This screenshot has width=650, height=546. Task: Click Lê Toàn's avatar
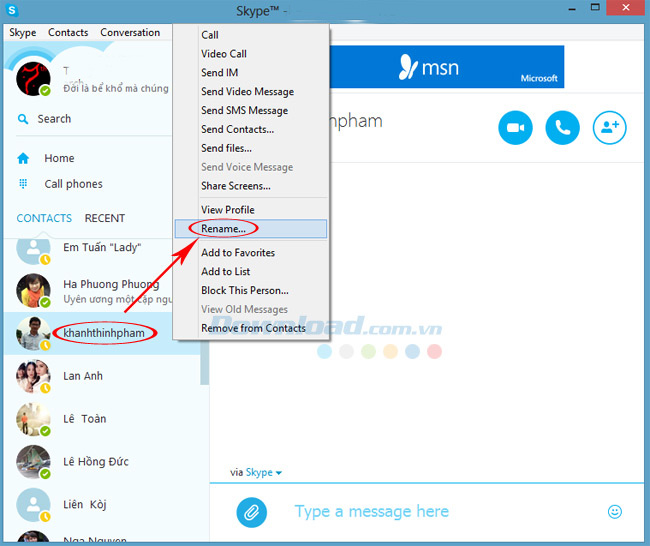pos(33,419)
